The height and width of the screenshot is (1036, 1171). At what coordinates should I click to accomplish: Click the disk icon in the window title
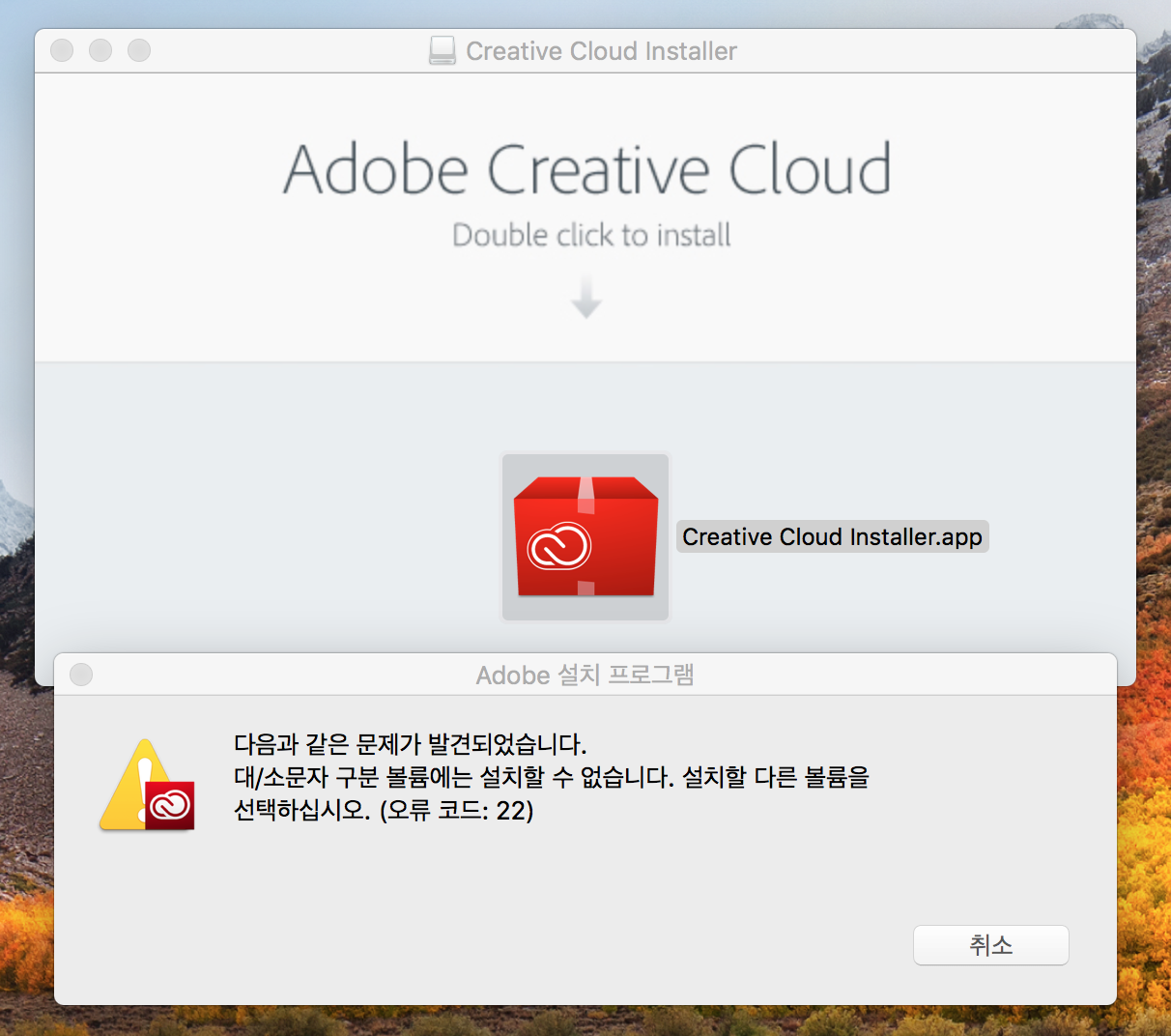(x=443, y=50)
